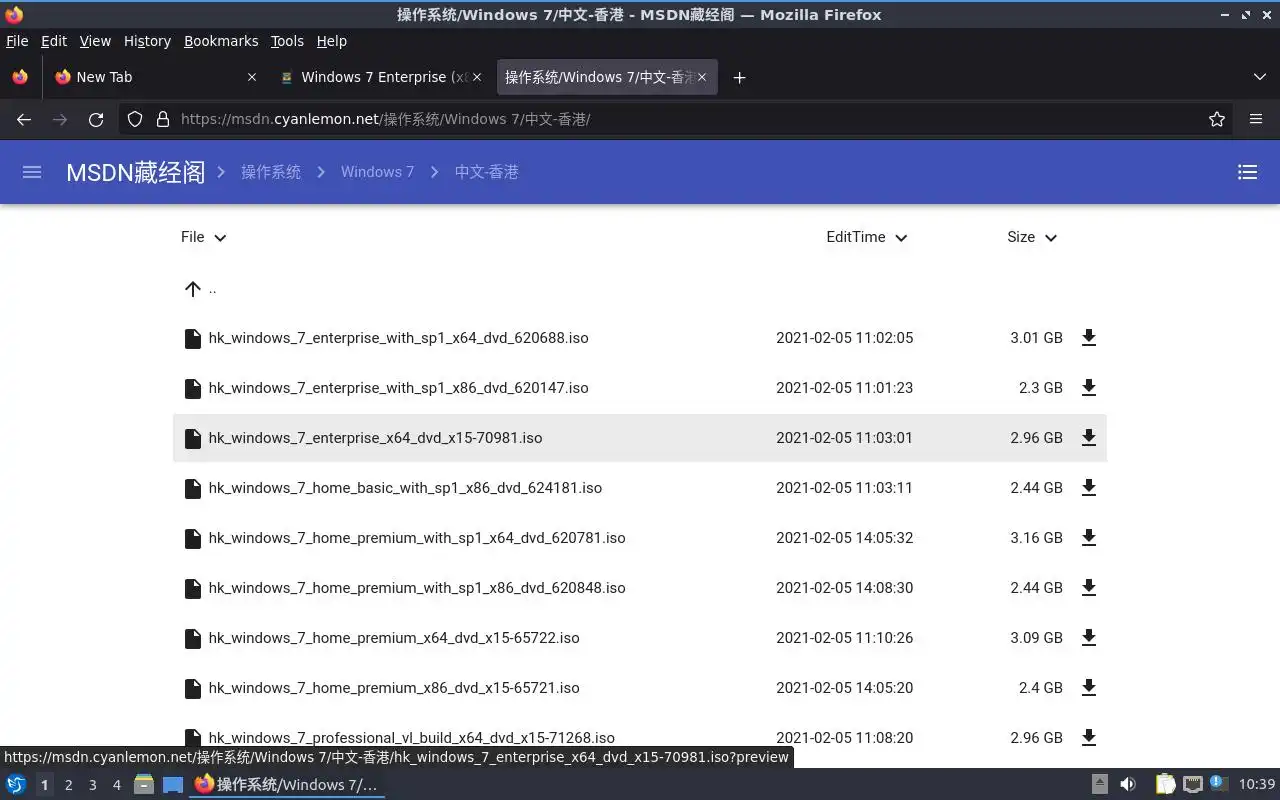Open the 中文-香港 breadcrumb

pos(486,172)
